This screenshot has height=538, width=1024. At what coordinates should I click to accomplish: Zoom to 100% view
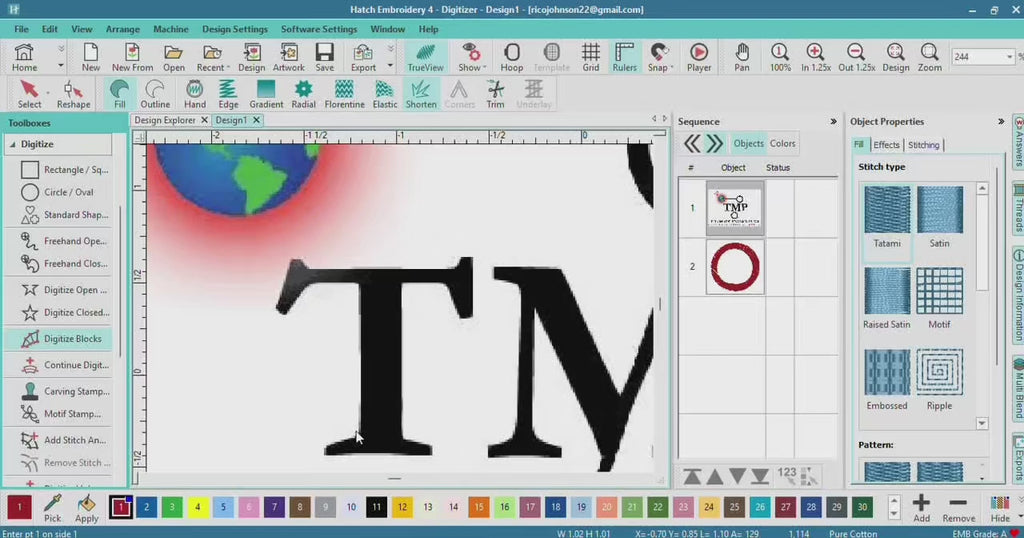click(780, 57)
